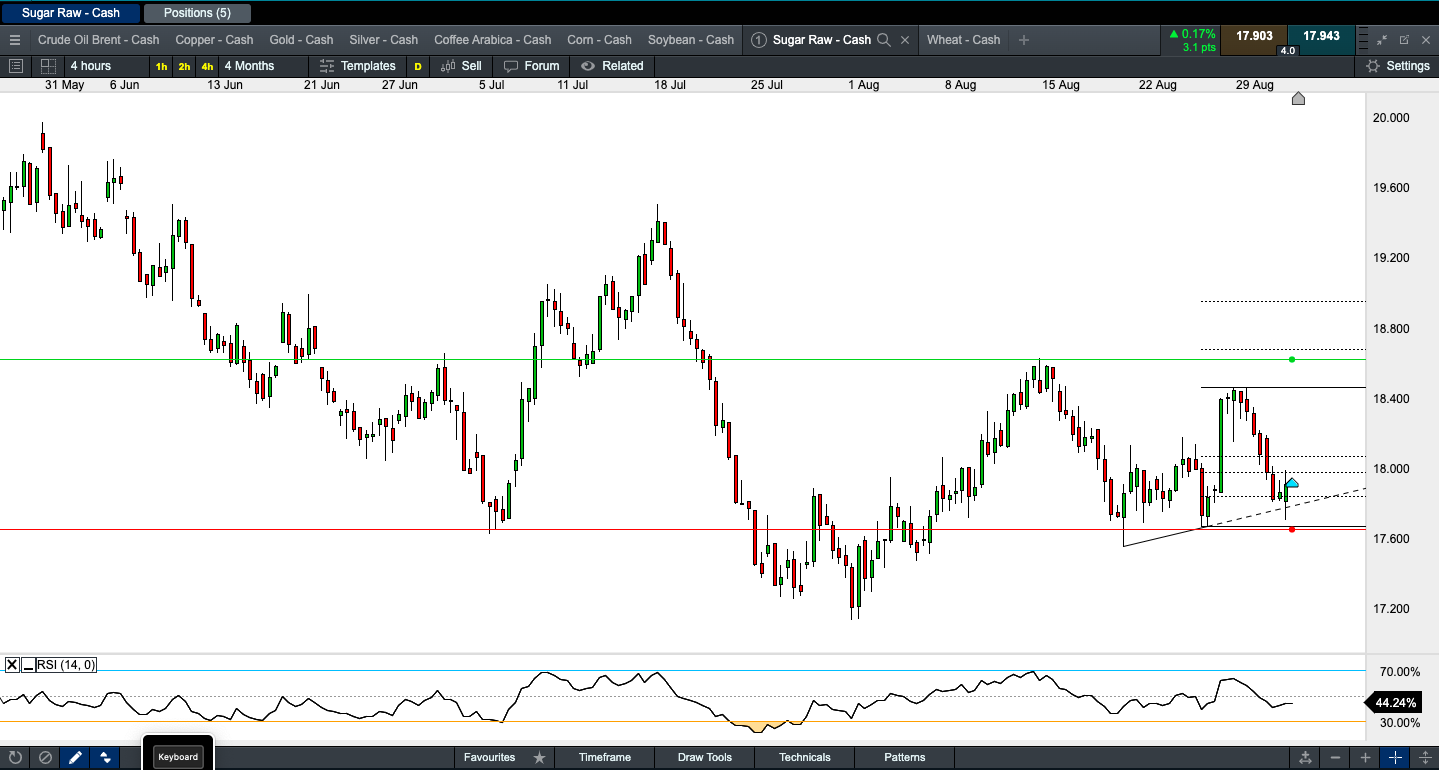Click the reset/refresh icon in the bottom-left toolbar
The height and width of the screenshot is (770, 1439).
click(x=15, y=757)
